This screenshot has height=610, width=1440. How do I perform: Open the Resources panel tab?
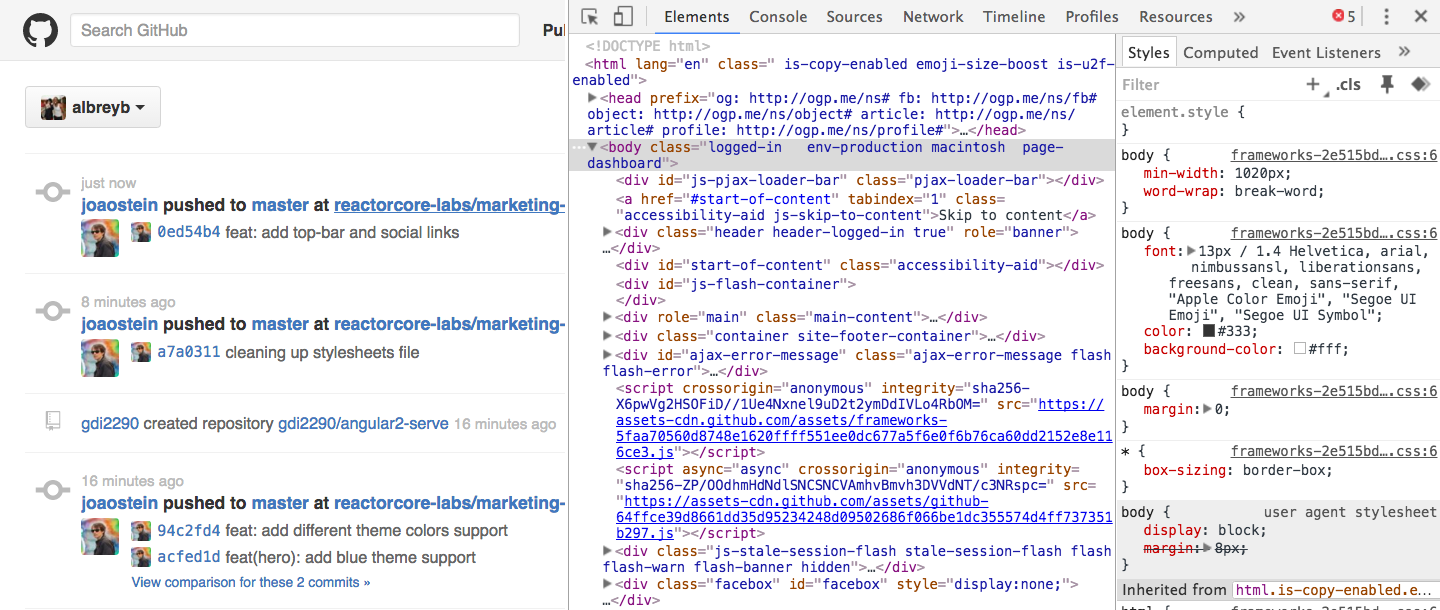[1176, 17]
